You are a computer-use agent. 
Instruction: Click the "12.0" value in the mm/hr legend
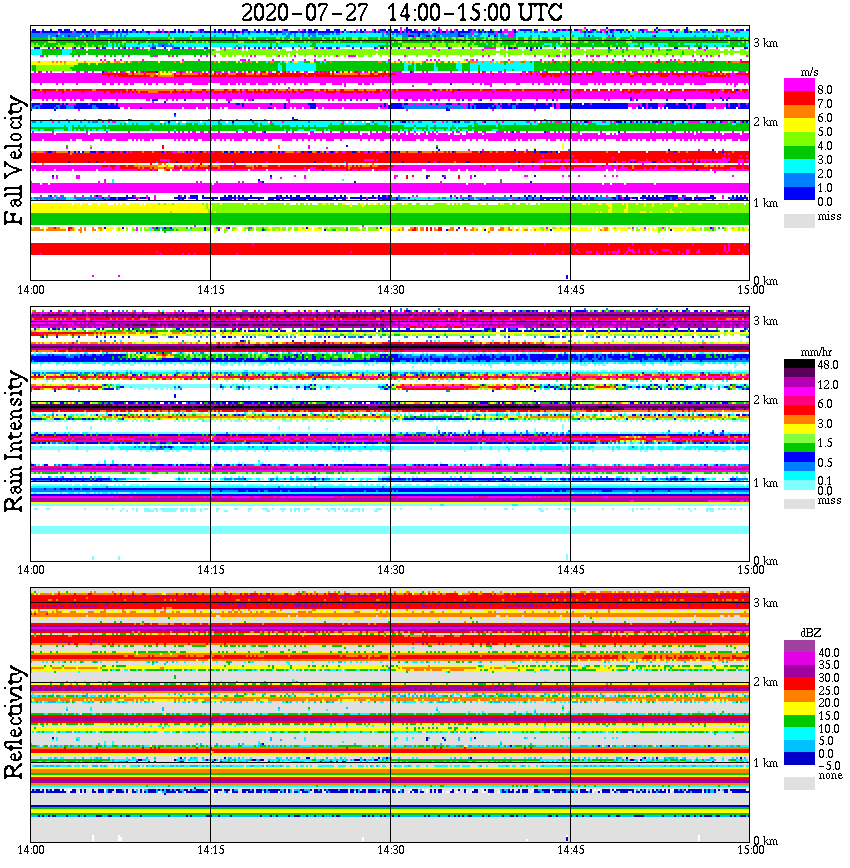(x=828, y=385)
